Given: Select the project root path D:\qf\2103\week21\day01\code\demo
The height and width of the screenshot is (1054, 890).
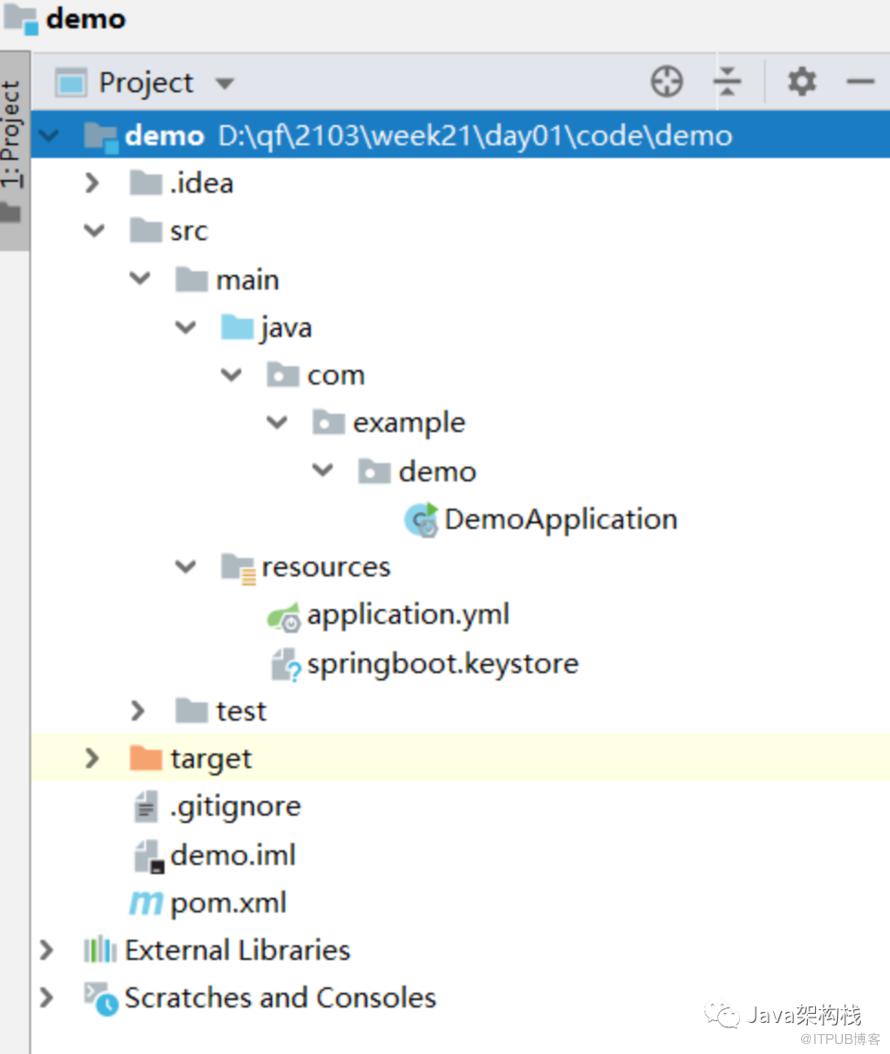Looking at the screenshot, I should pyautogui.click(x=475, y=136).
